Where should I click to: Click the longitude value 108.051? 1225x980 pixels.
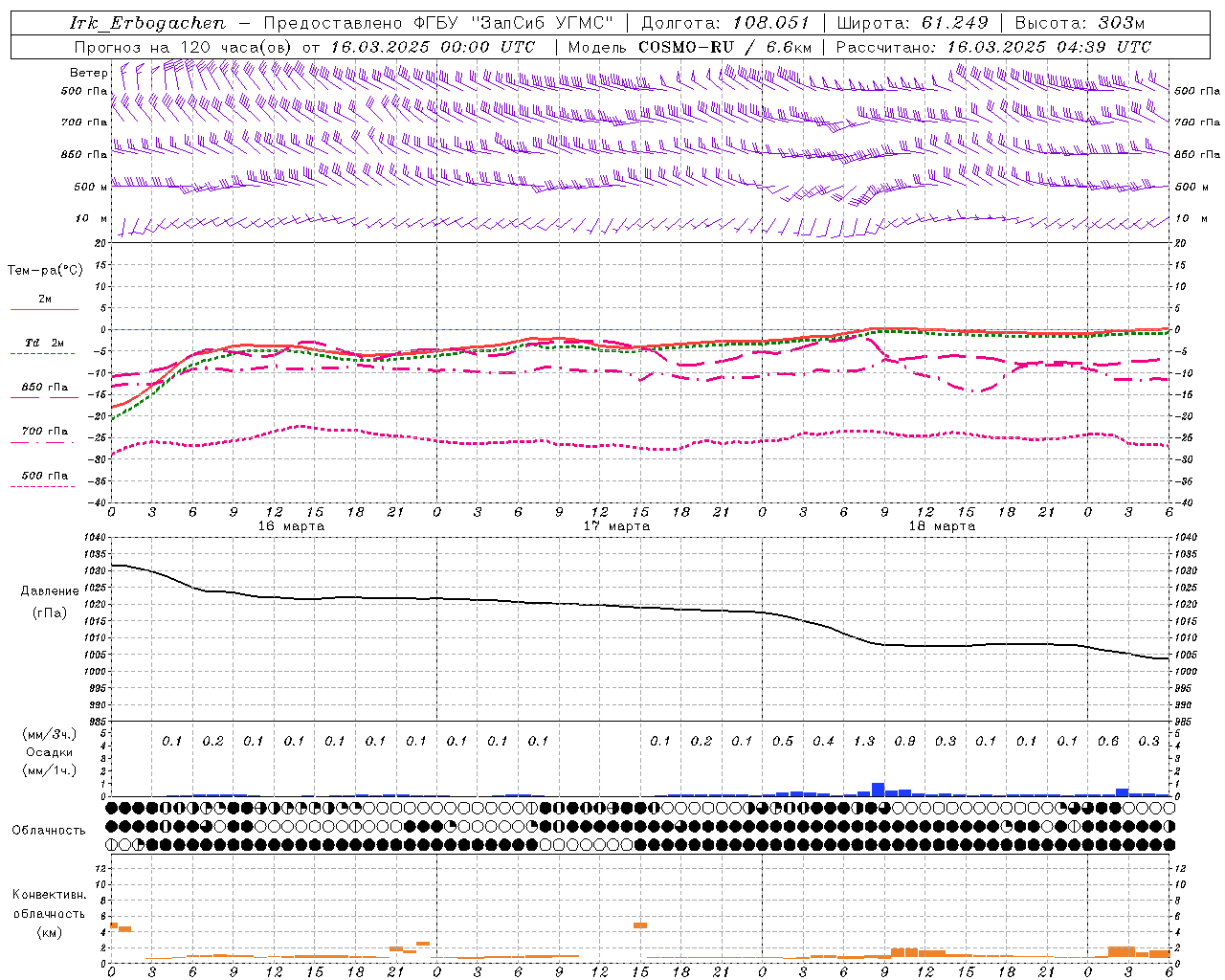click(771, 23)
